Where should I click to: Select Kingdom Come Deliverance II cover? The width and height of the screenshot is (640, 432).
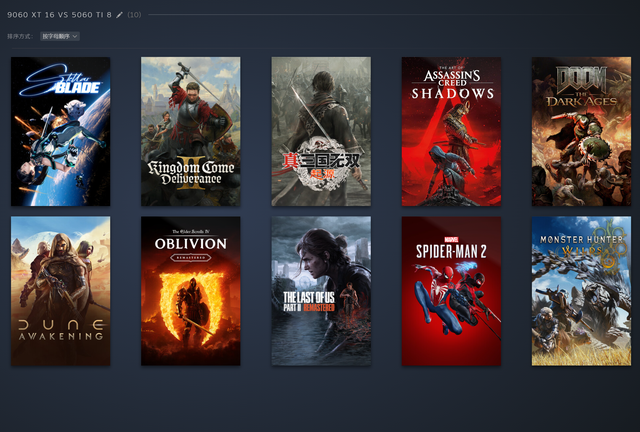[x=191, y=131]
